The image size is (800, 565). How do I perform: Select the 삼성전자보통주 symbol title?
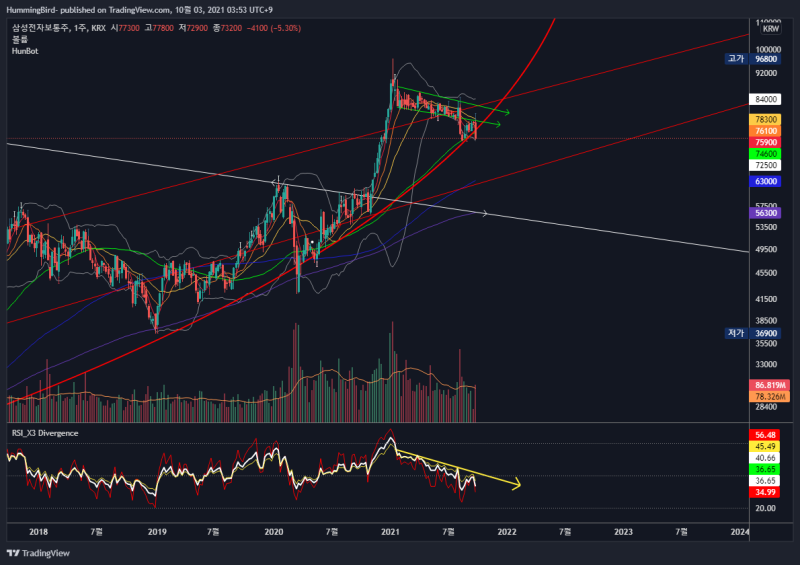coord(41,28)
